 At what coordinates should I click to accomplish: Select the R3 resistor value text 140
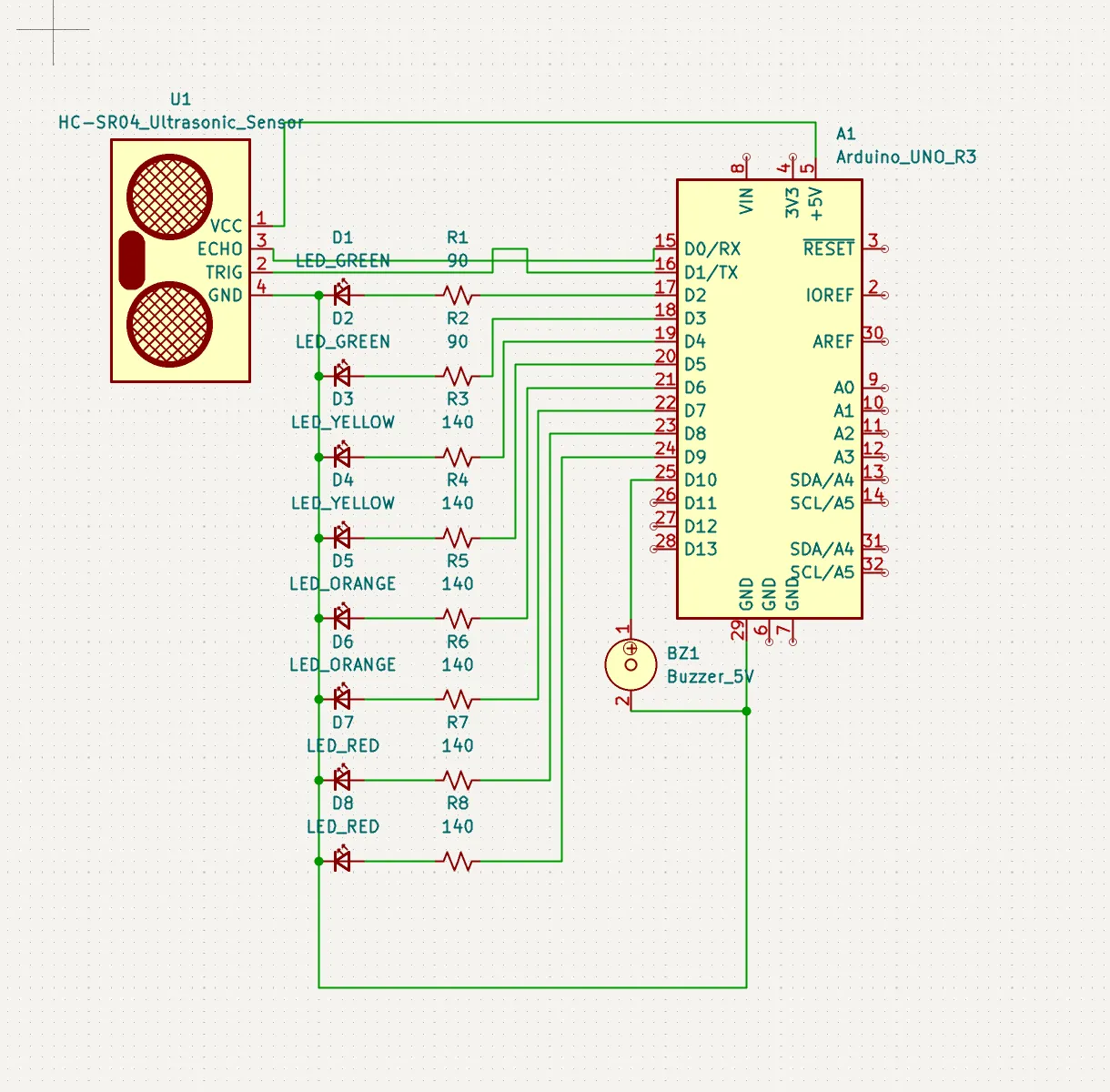[458, 421]
